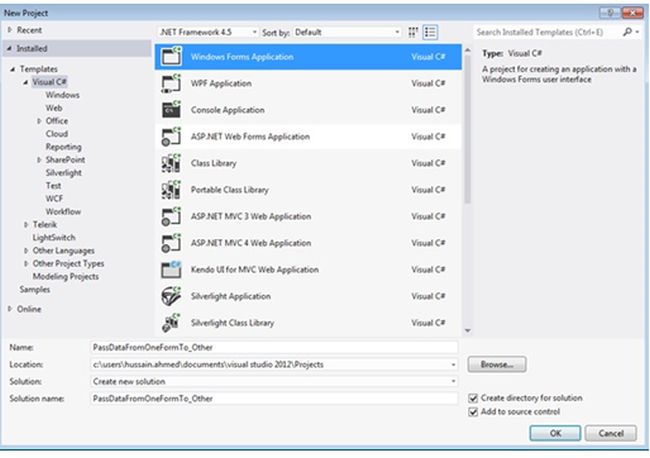650x458 pixels.
Task: Click the ASP.NET Web Forms Application icon
Action: pyautogui.click(x=171, y=136)
